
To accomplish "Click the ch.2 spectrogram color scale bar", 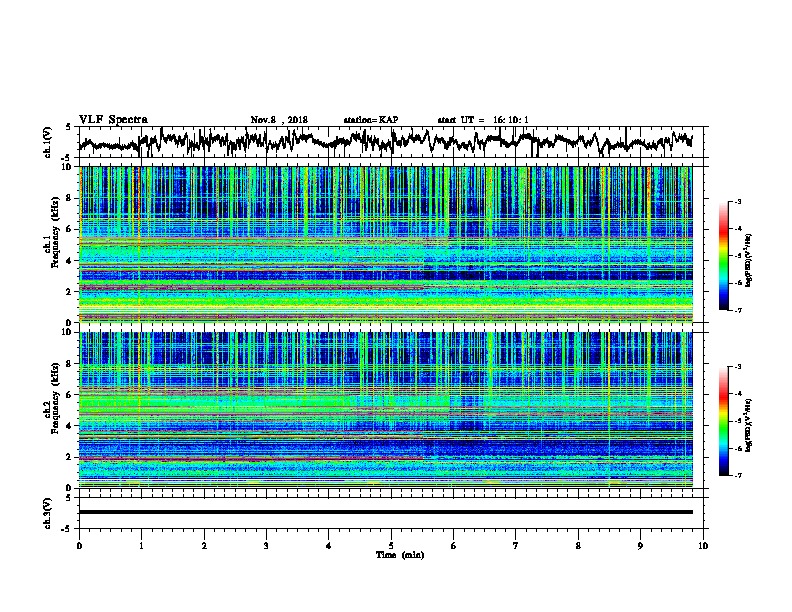I will click(x=723, y=421).
